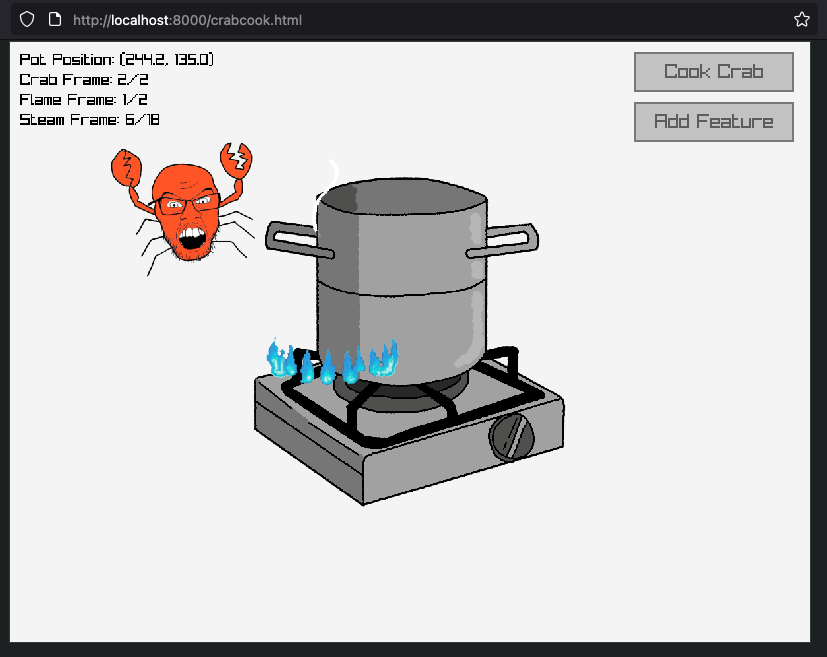Bookmark this page with the star icon
The width and height of the screenshot is (827, 657).
pyautogui.click(x=802, y=20)
